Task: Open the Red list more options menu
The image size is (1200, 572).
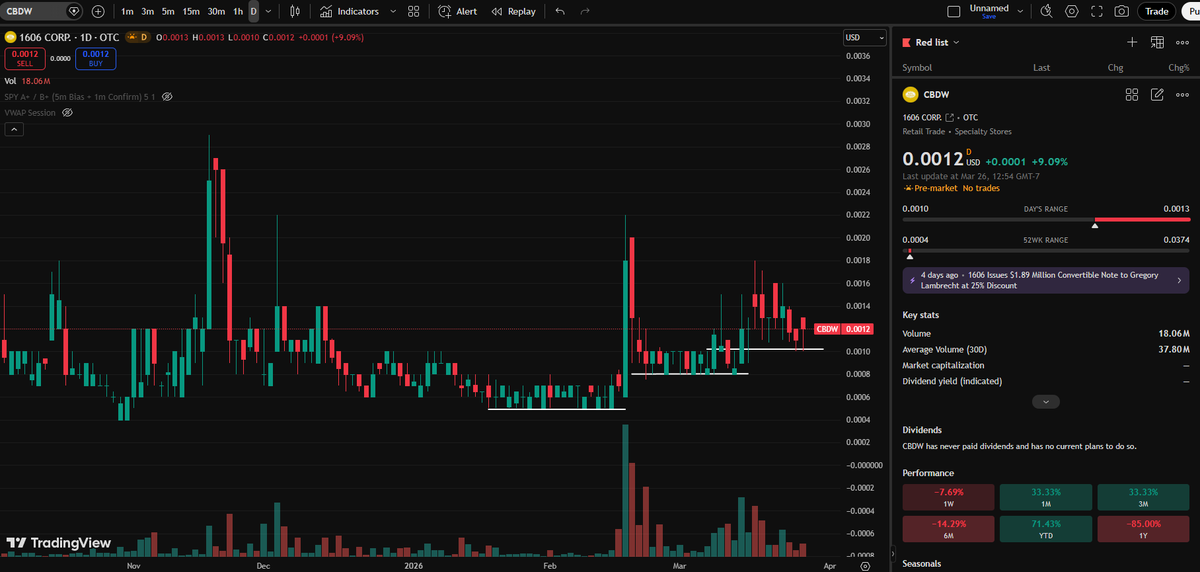Action: [1182, 42]
